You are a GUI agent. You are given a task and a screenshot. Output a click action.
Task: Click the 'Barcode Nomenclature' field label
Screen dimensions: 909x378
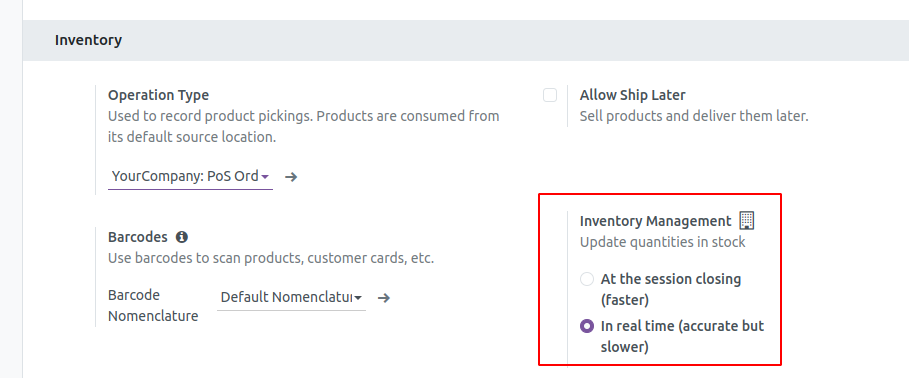pyautogui.click(x=153, y=306)
